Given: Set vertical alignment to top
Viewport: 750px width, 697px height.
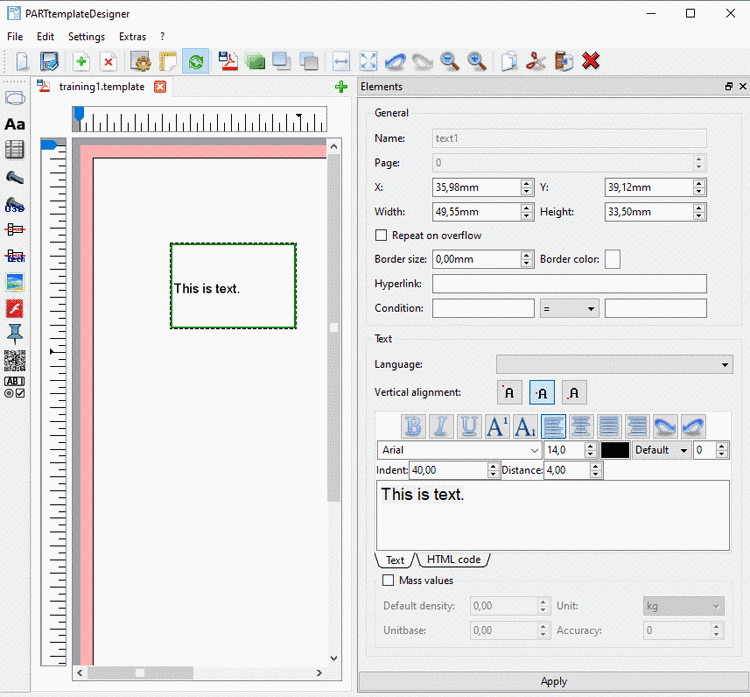Looking at the screenshot, I should pos(509,393).
